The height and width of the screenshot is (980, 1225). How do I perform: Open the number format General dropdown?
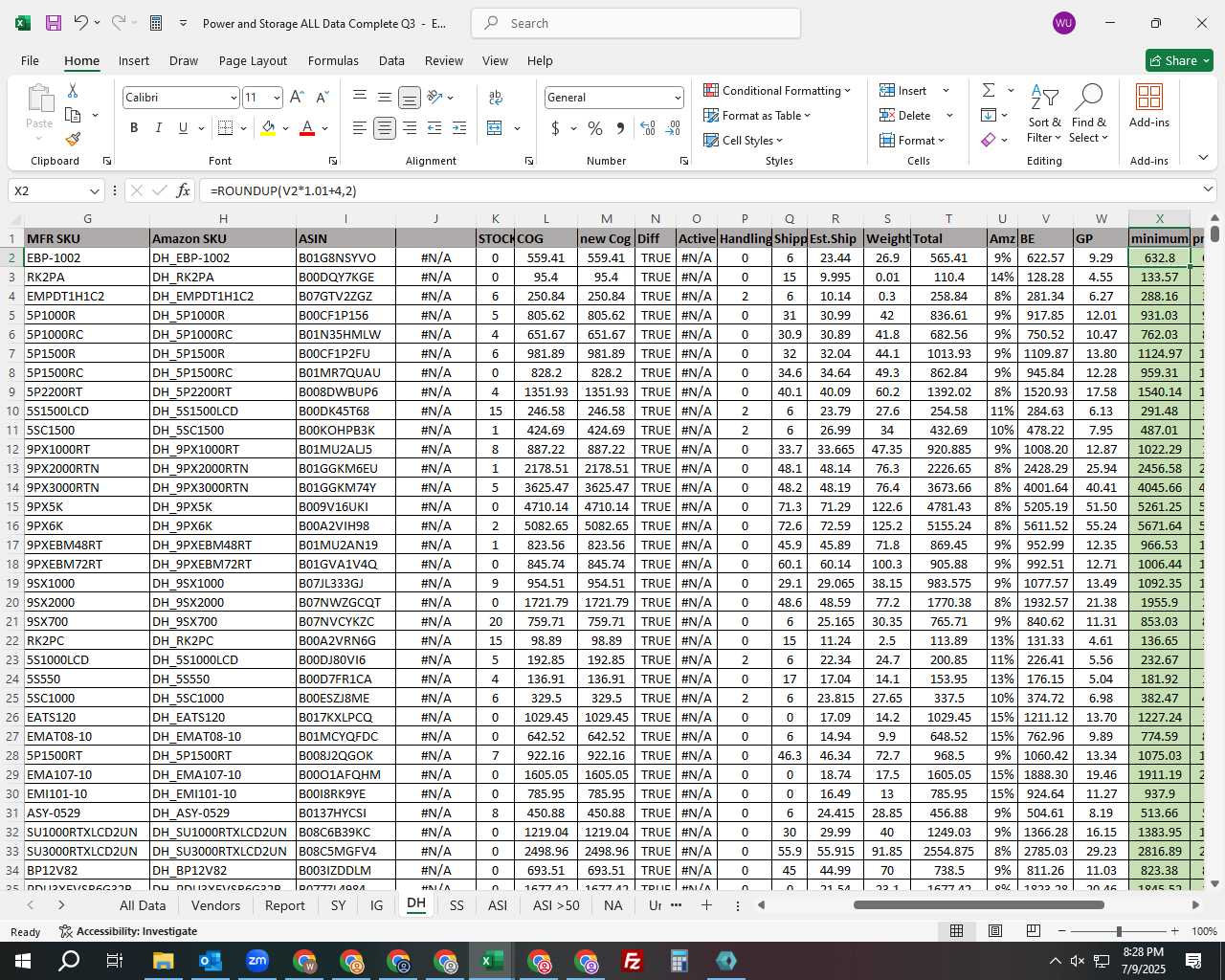point(678,98)
